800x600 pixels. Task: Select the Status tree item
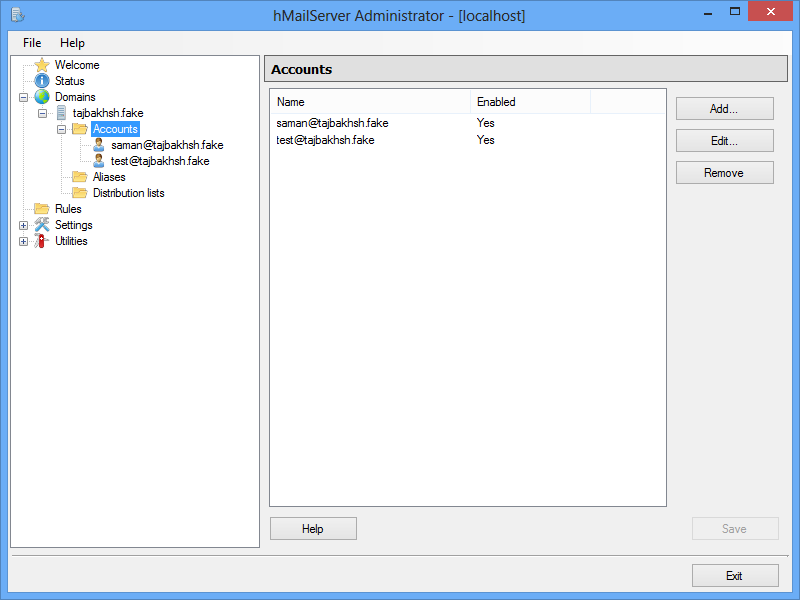[x=70, y=81]
